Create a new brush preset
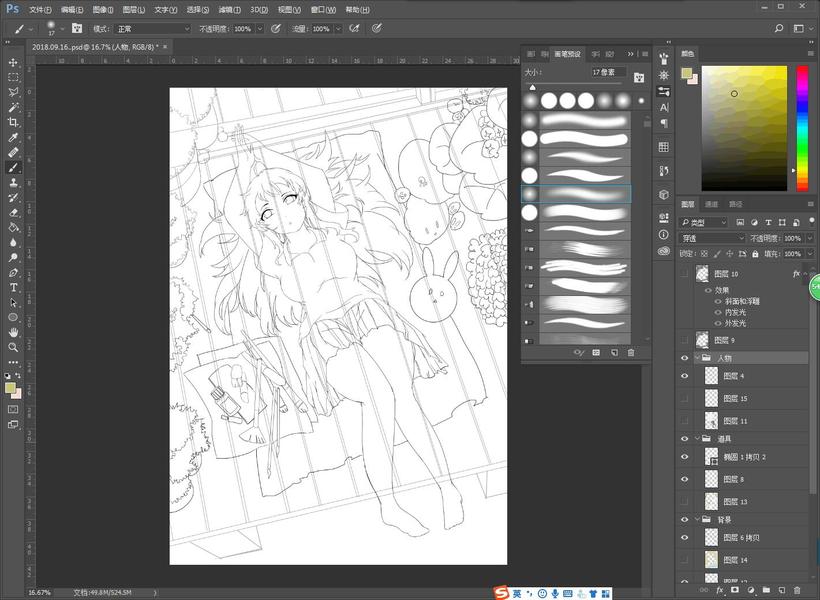 tap(614, 353)
